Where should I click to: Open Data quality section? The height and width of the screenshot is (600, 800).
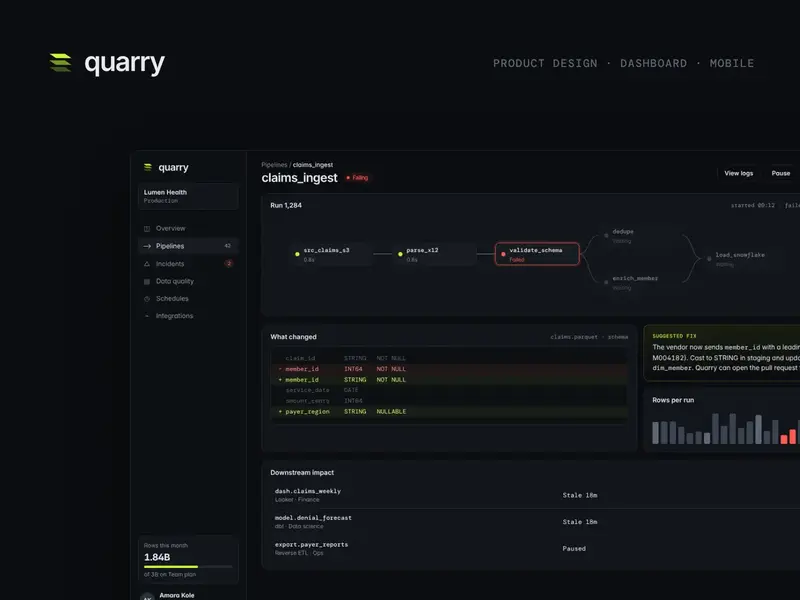(x=188, y=281)
